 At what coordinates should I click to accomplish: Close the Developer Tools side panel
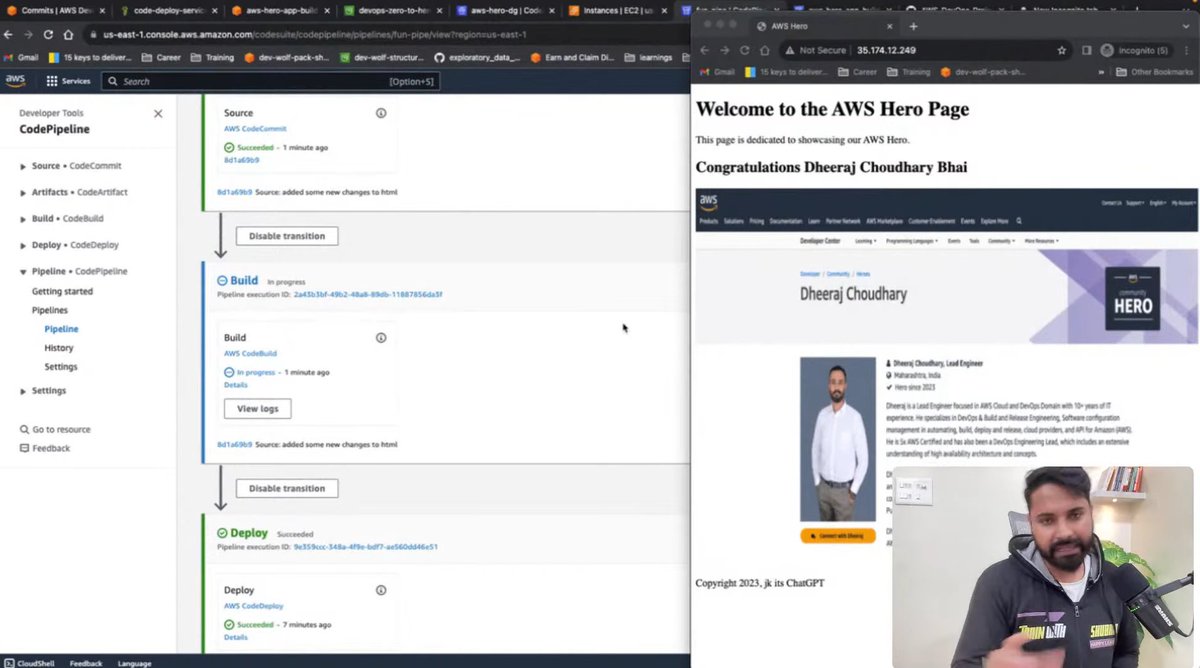pos(158,114)
